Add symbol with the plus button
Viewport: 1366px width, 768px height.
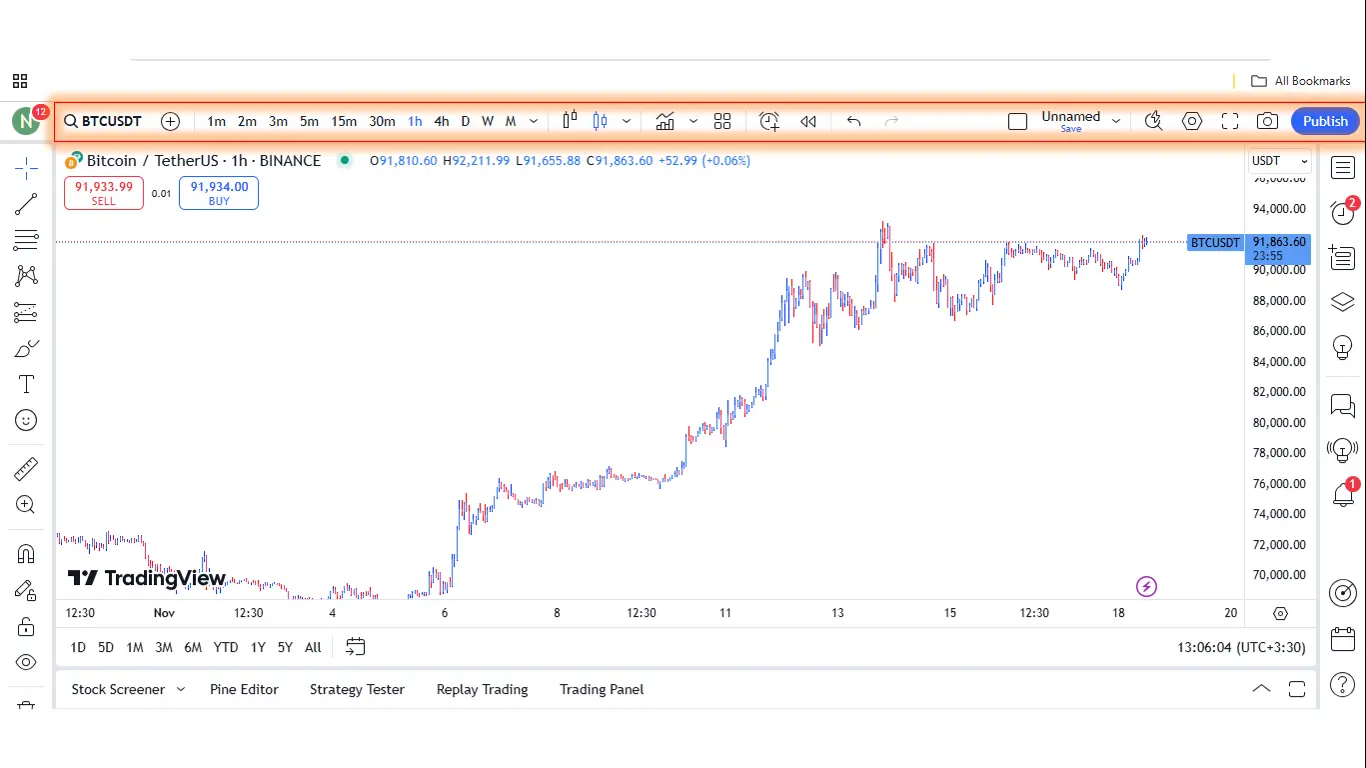[x=171, y=121]
